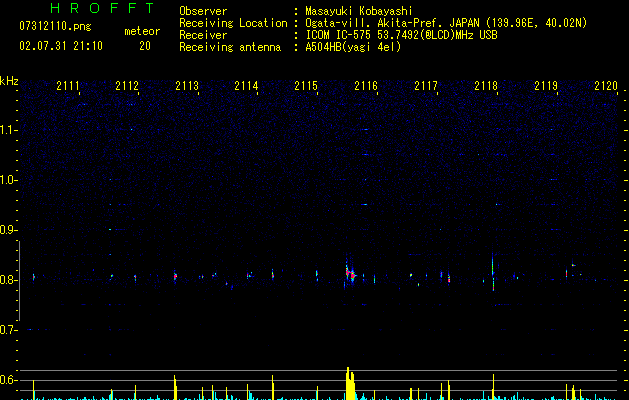Image resolution: width=629 pixels, height=400 pixels.
Task: Click the Receiving antenna label
Action: pyautogui.click(x=230, y=47)
